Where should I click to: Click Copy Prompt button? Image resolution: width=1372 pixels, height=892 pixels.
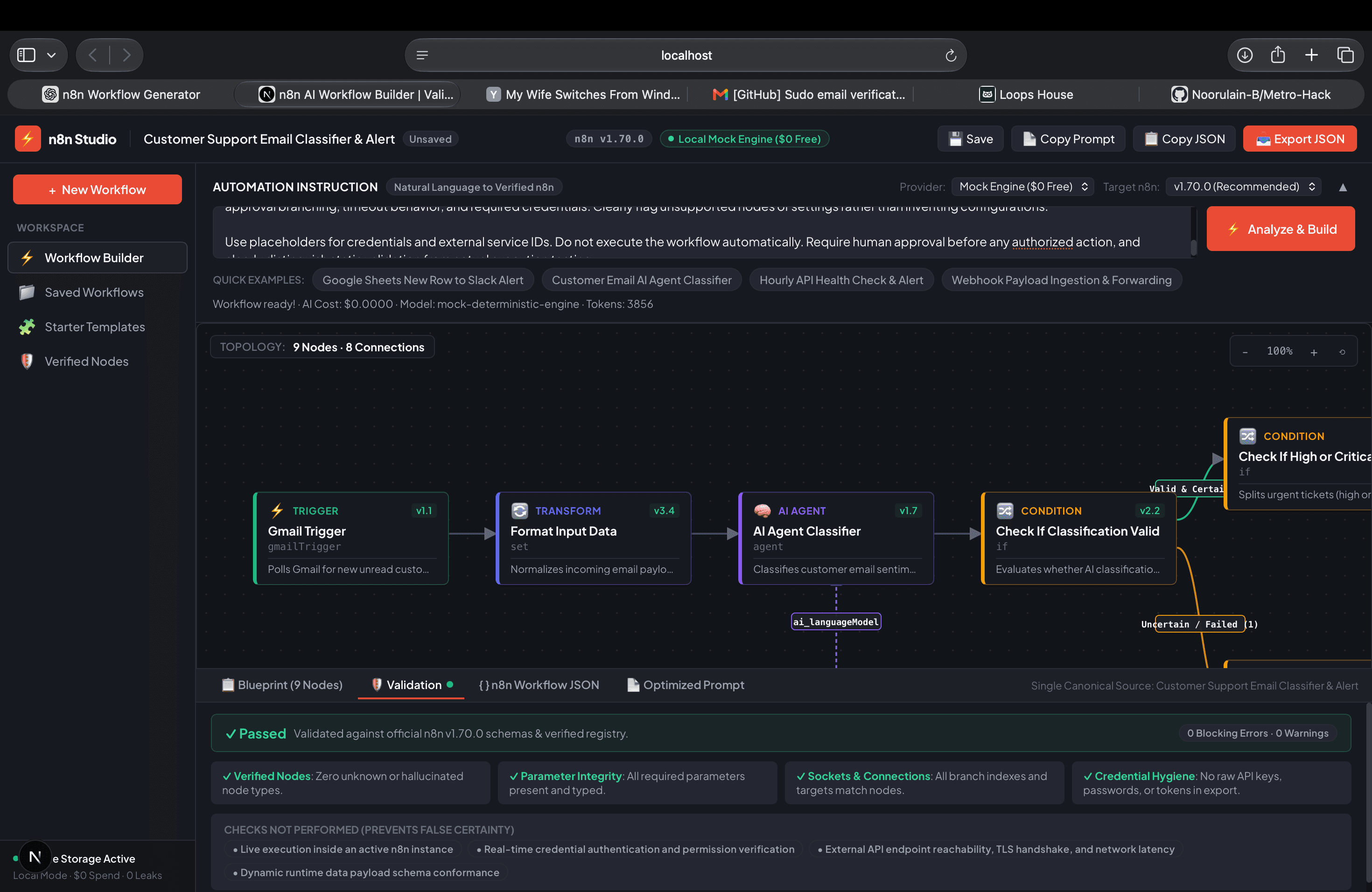click(x=1068, y=139)
